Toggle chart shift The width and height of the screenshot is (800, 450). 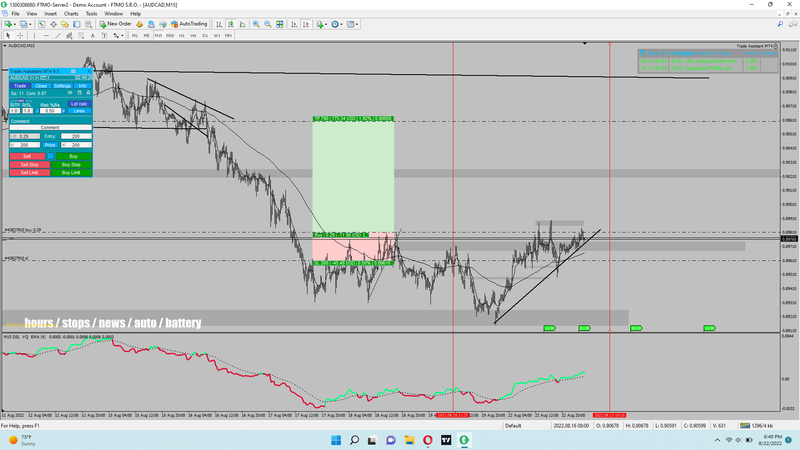pyautogui.click(x=306, y=24)
